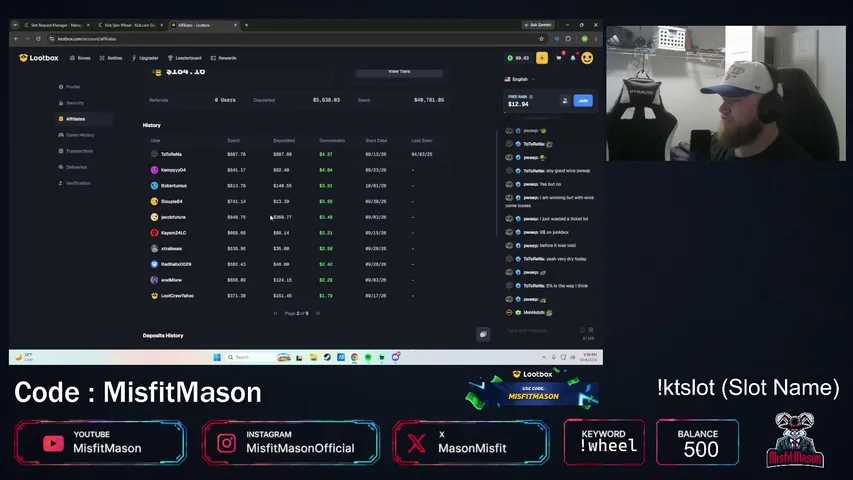Click Kempyyy04 user avatar in history table
Viewport: 853px width, 480px height.
[x=154, y=170]
